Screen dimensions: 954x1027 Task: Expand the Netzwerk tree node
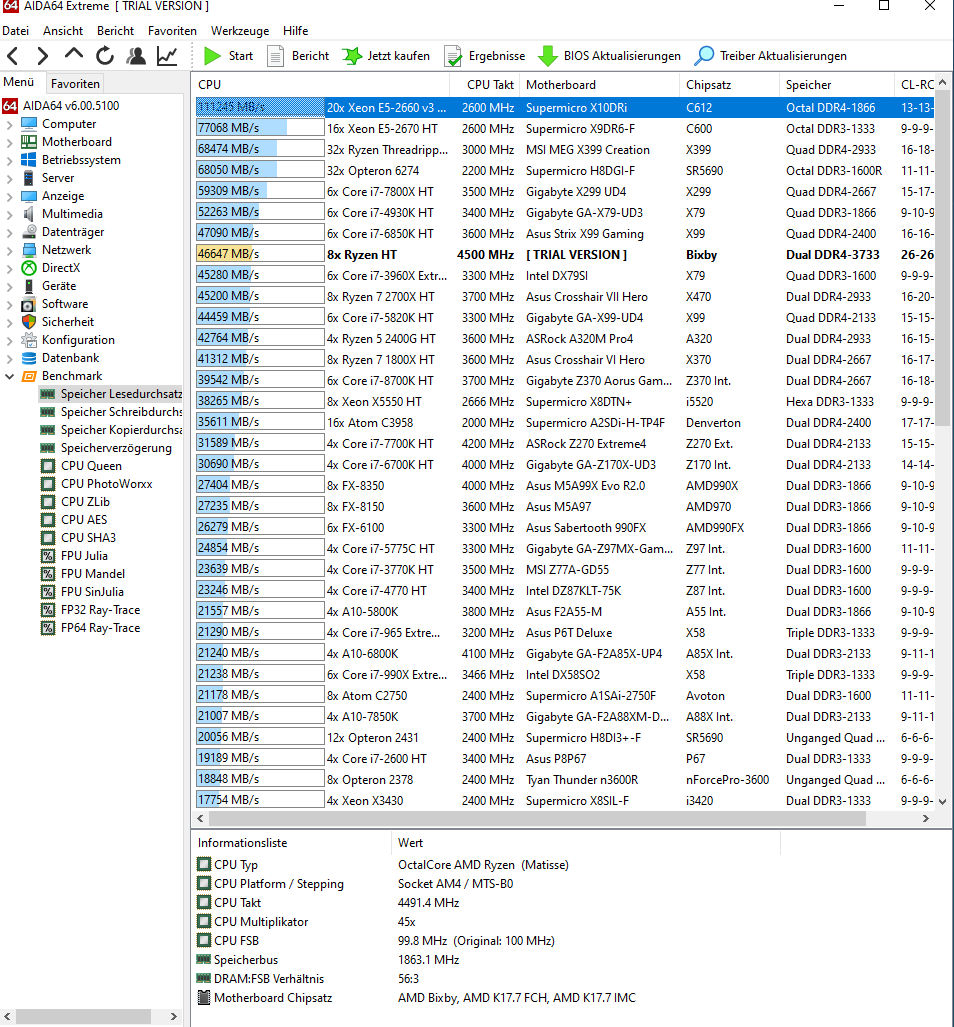[9, 250]
